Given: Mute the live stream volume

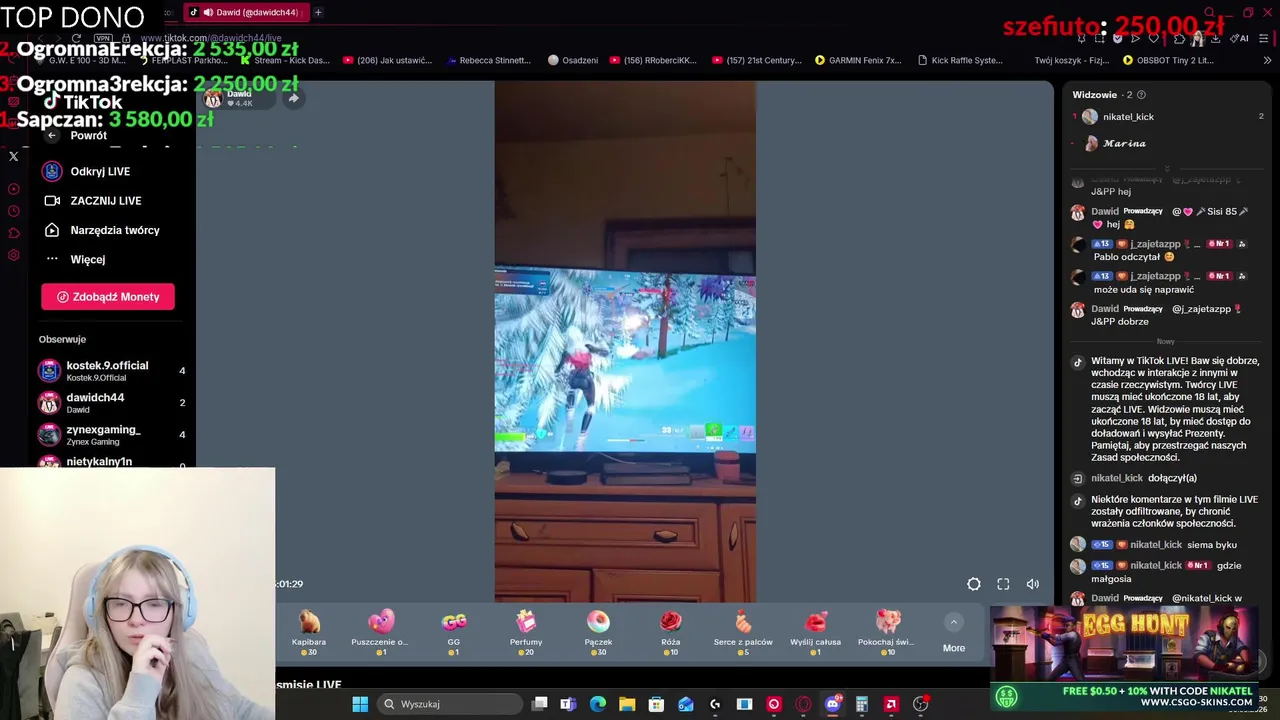Looking at the screenshot, I should click(x=1033, y=584).
